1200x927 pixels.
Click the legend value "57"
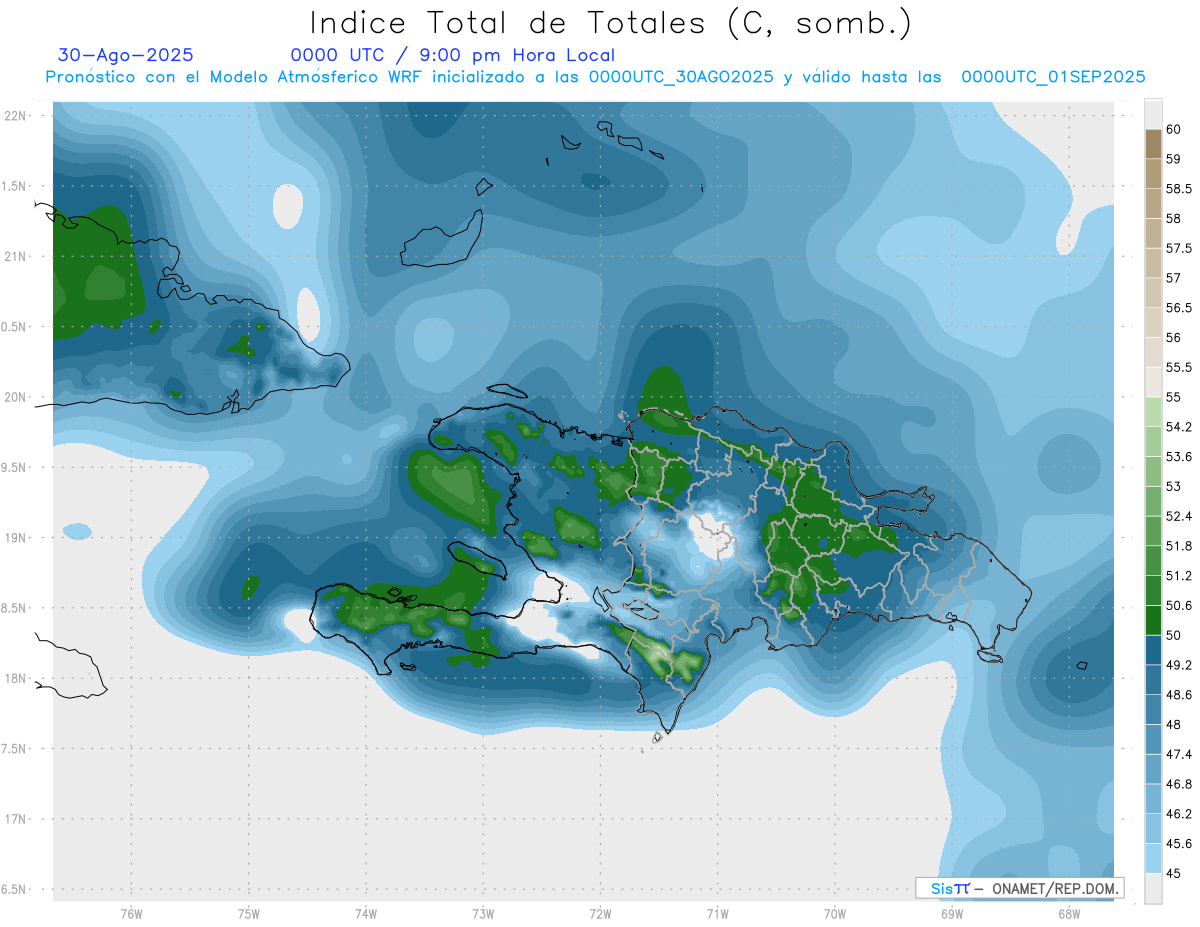click(x=1174, y=278)
